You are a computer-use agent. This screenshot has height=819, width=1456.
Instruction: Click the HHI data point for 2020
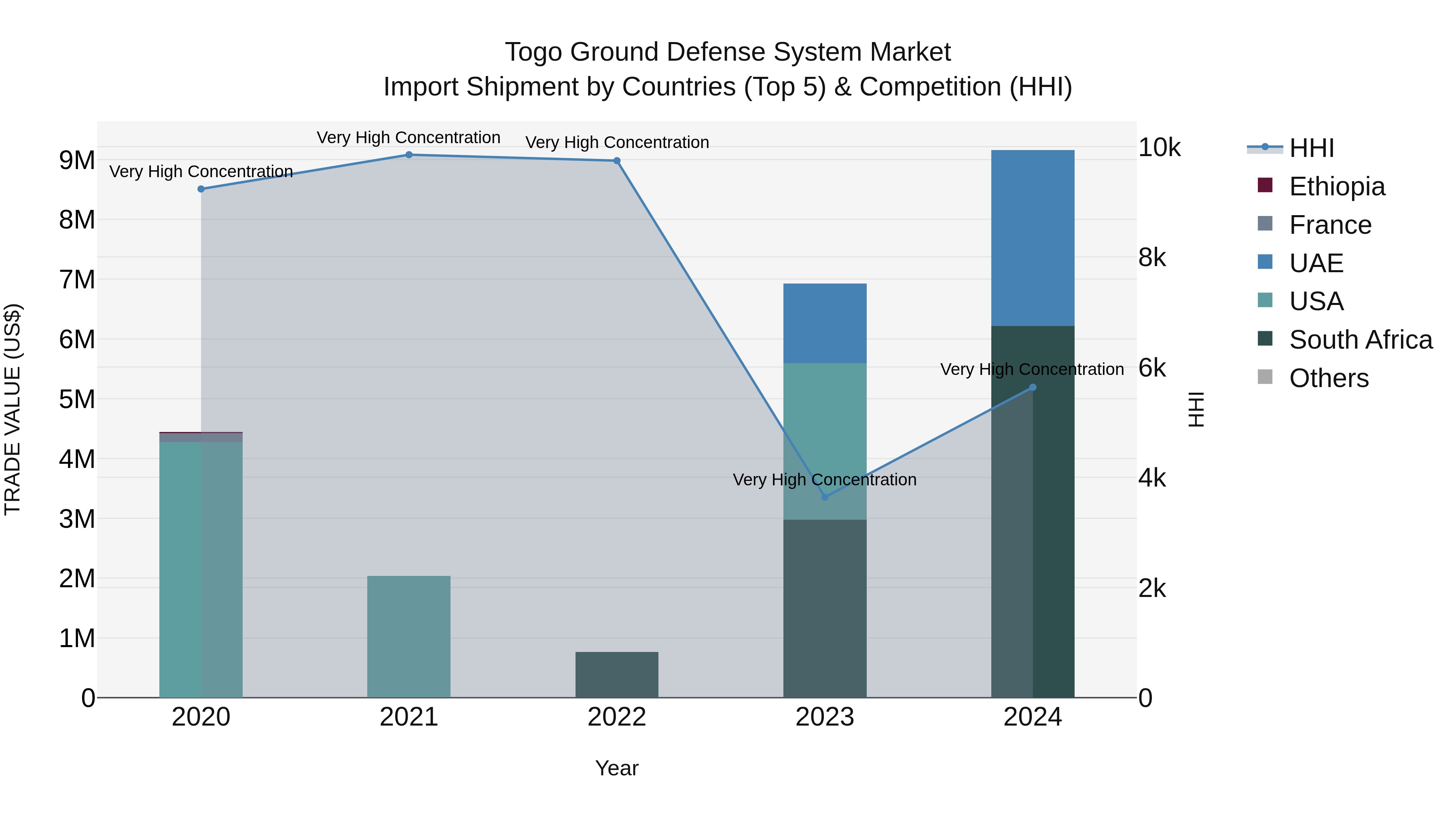coord(201,189)
